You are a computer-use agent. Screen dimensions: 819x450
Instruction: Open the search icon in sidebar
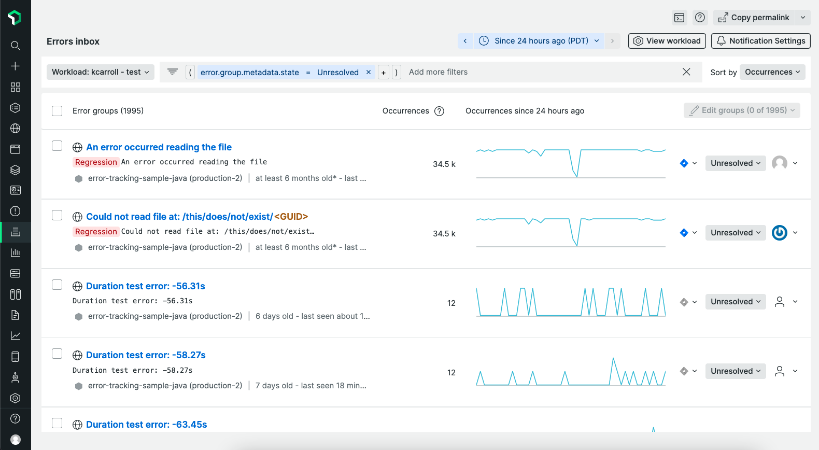click(x=15, y=45)
